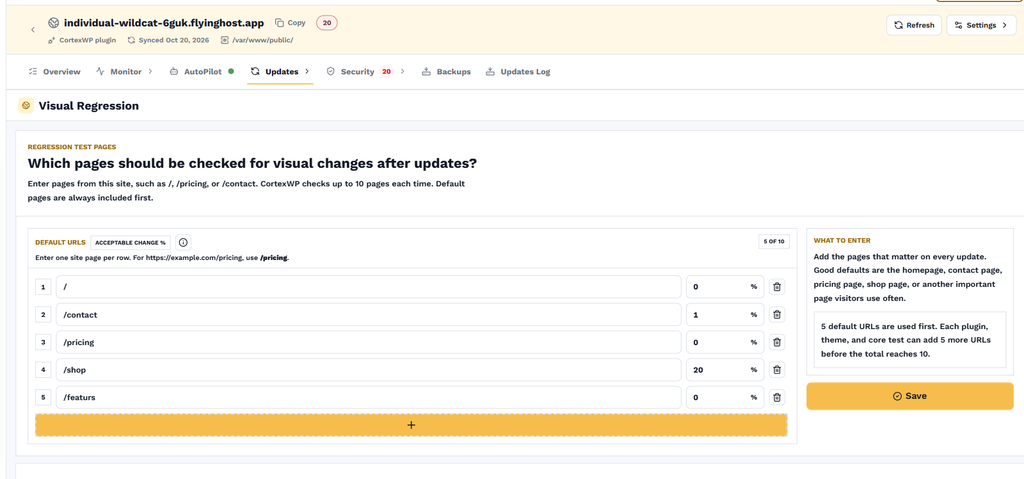The width and height of the screenshot is (1024, 479).
Task: Set the change percent for /featurs row
Action: 725,397
